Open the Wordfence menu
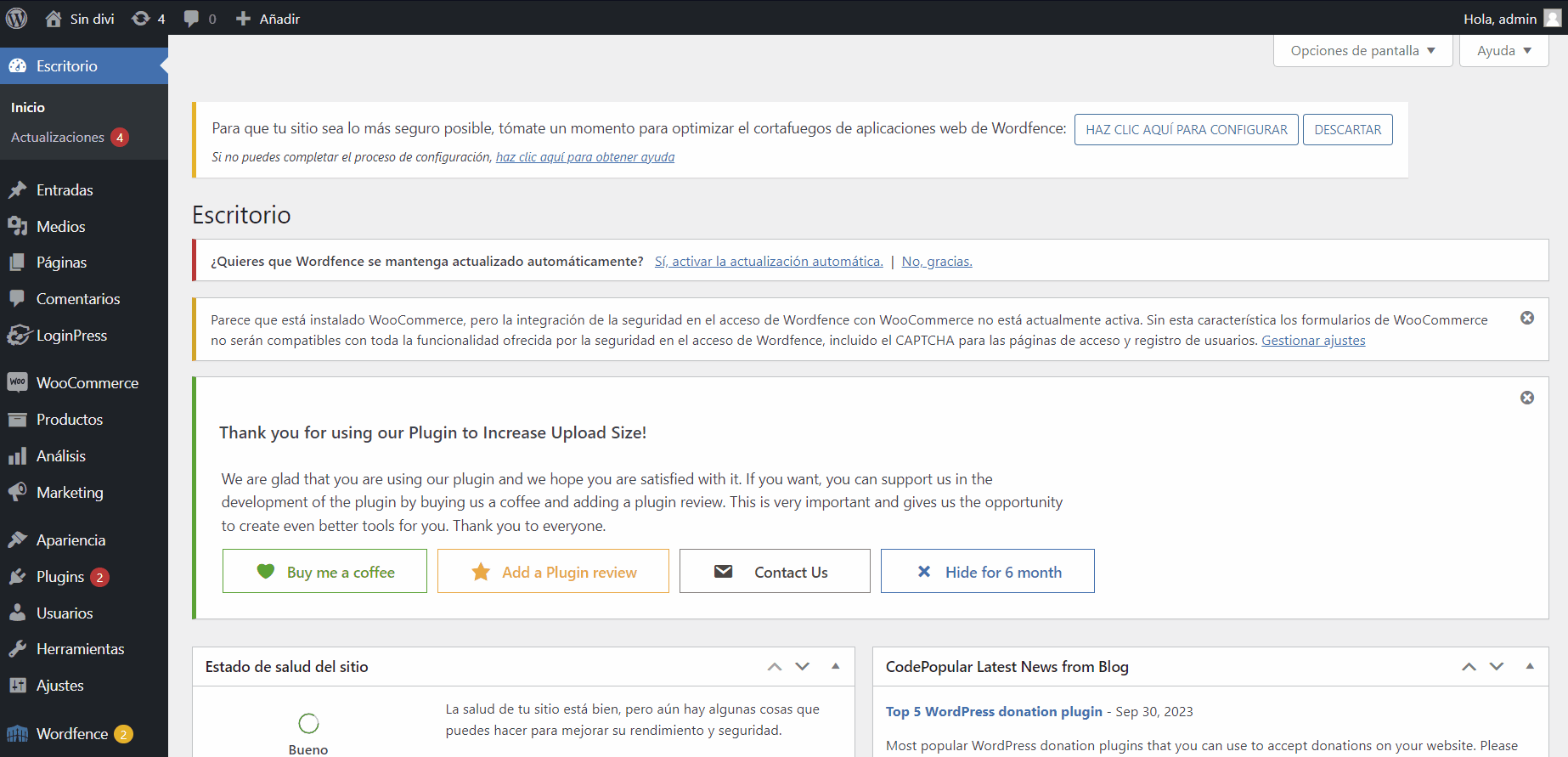 (72, 733)
